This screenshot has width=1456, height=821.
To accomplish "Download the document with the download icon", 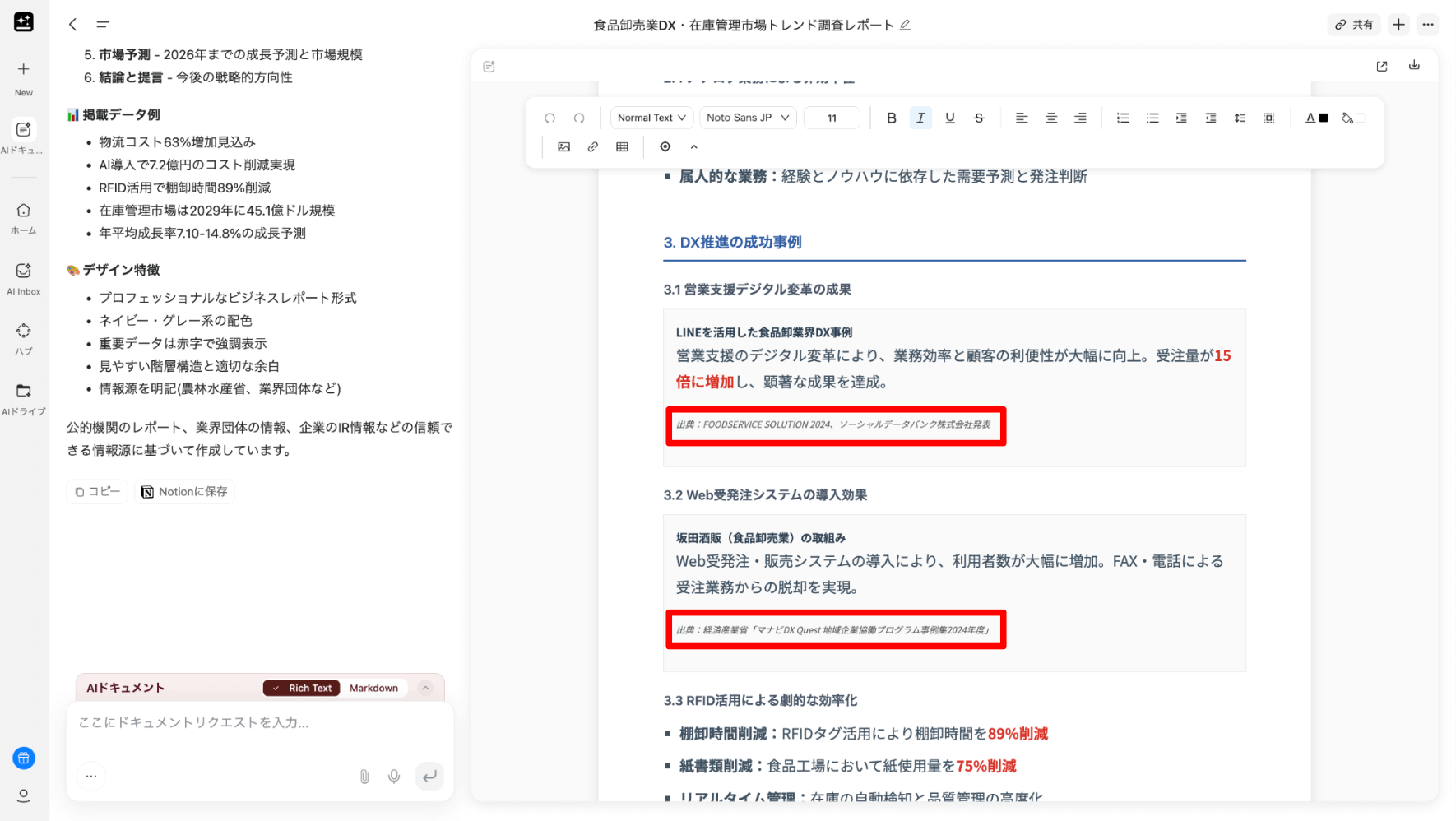I will point(1414,66).
